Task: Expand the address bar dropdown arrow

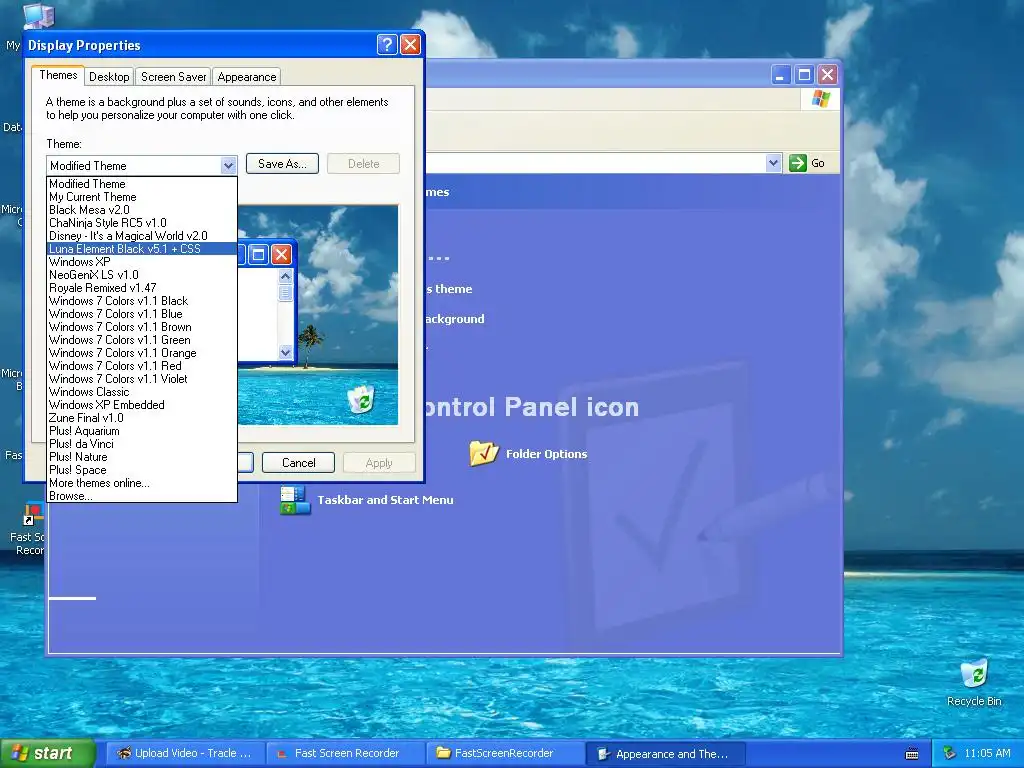Action: coord(773,163)
